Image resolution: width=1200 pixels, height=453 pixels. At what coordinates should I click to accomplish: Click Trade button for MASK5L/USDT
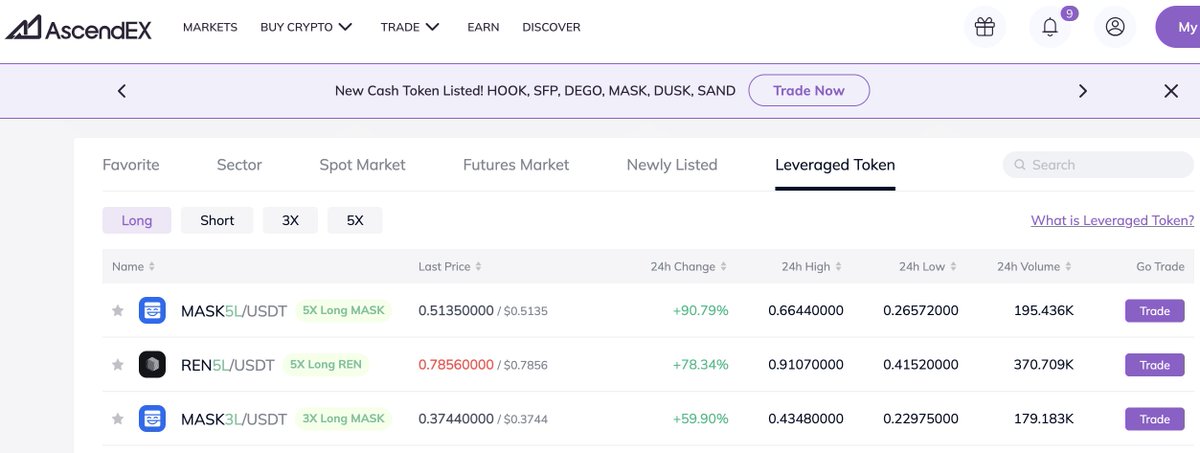coord(1155,311)
